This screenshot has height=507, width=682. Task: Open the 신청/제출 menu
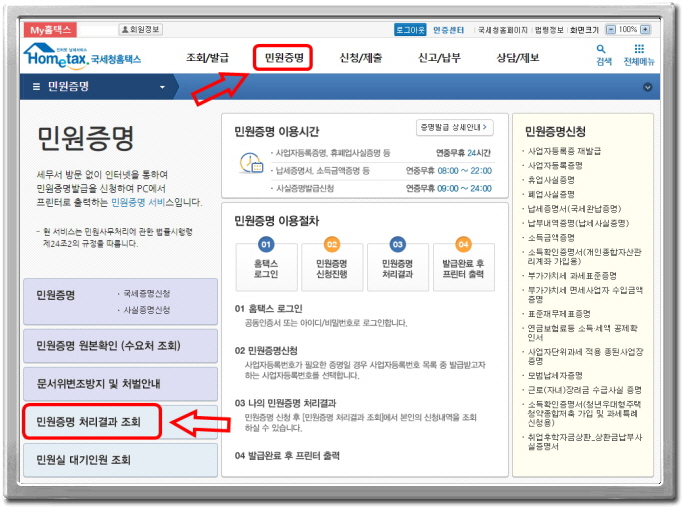(x=361, y=57)
